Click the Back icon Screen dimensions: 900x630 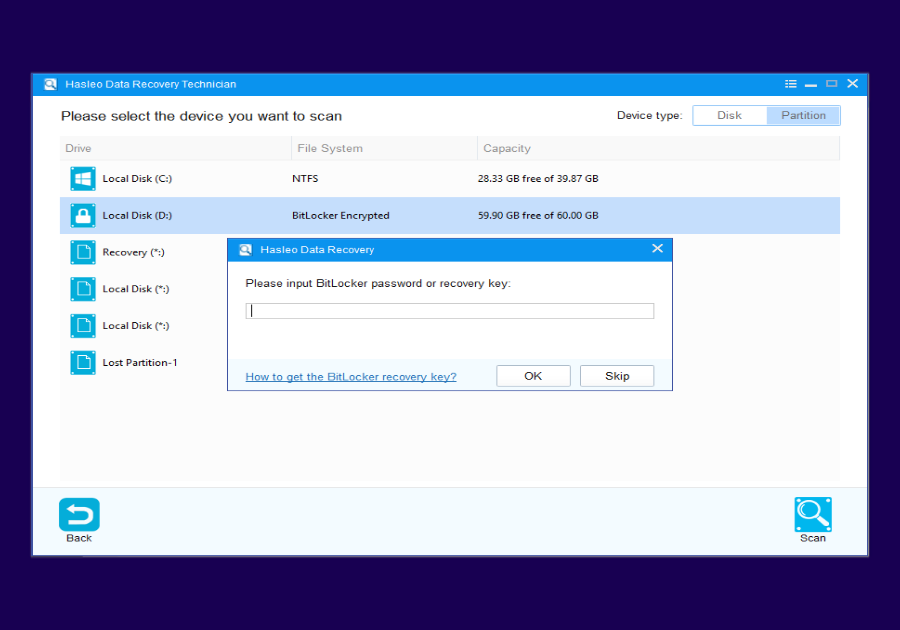point(79,513)
